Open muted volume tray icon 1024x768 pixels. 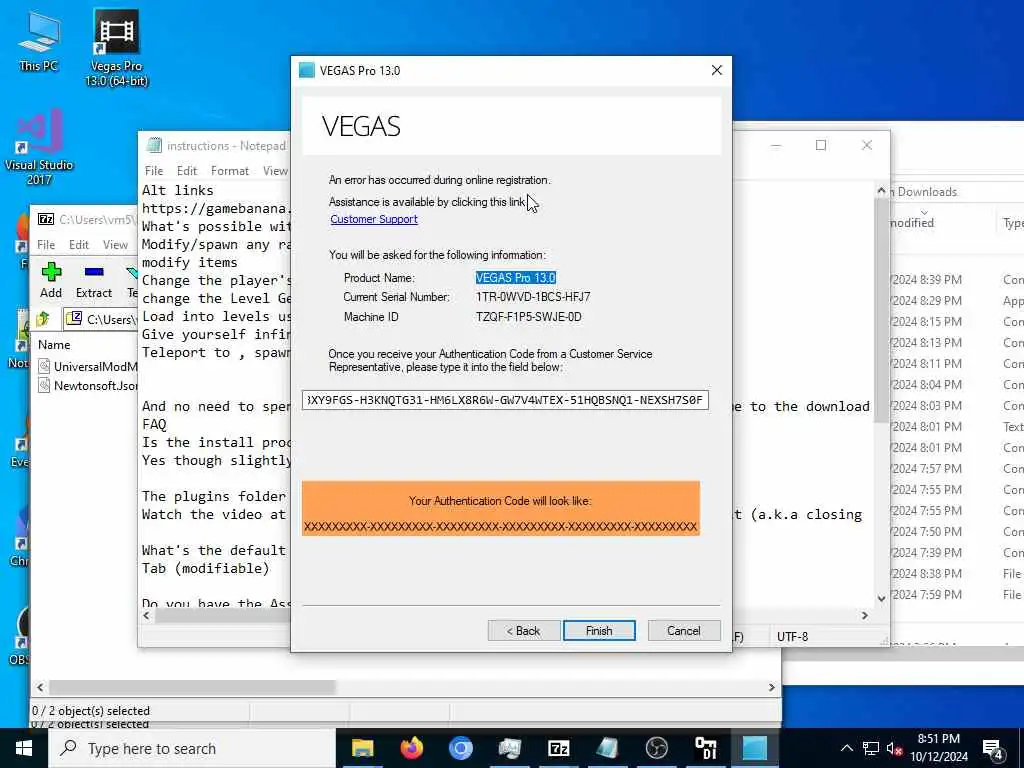point(894,748)
